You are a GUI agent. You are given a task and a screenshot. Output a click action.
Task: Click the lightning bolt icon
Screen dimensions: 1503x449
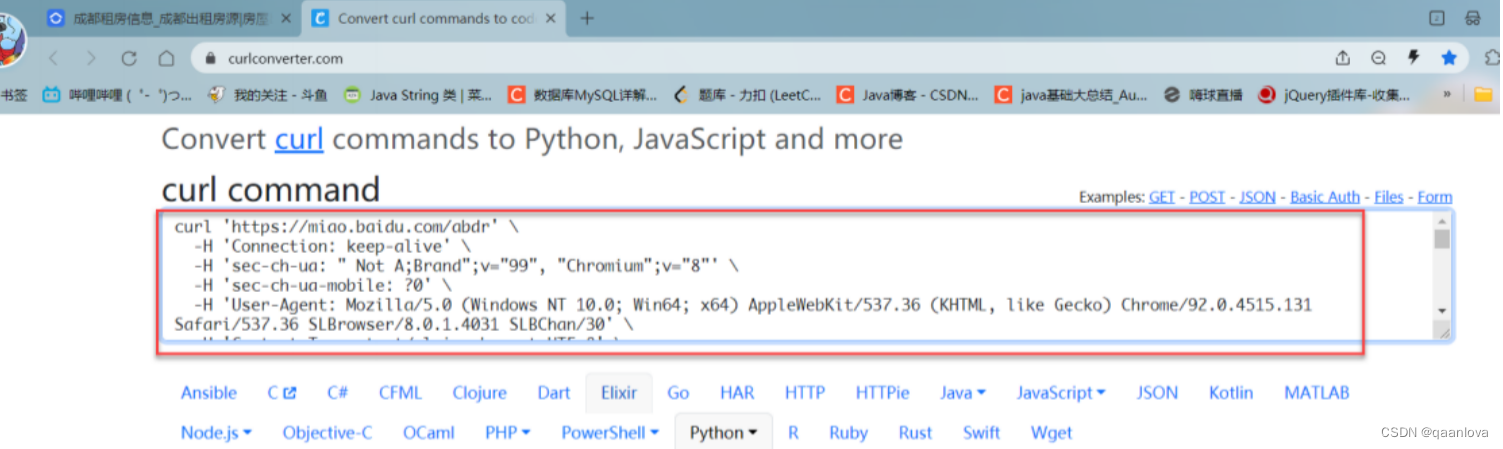[1414, 58]
